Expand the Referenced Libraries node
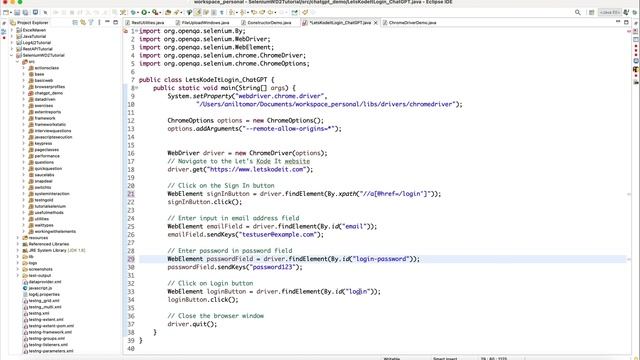The width and height of the screenshot is (640, 360). (x=18, y=244)
